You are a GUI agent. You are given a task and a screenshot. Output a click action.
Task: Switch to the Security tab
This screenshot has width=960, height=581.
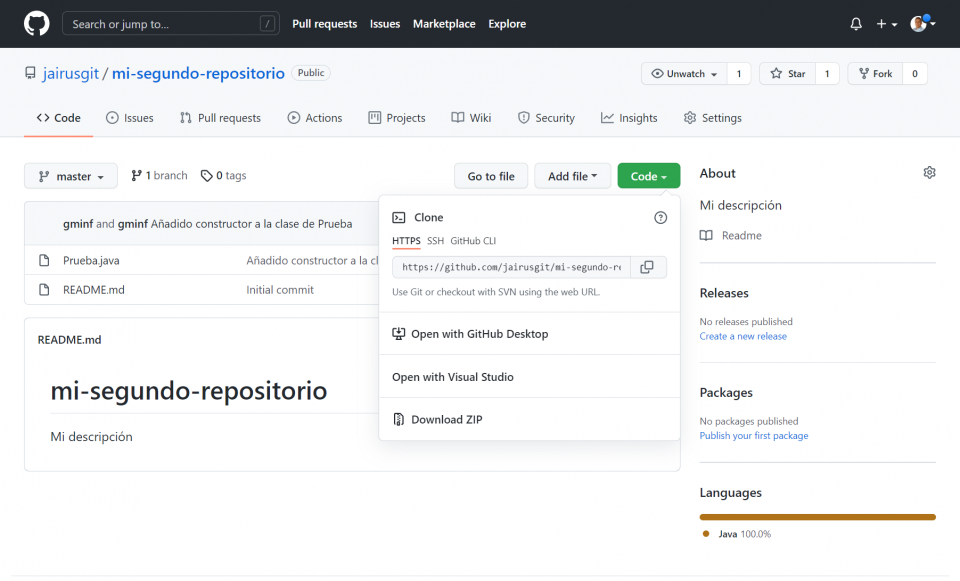(x=546, y=118)
